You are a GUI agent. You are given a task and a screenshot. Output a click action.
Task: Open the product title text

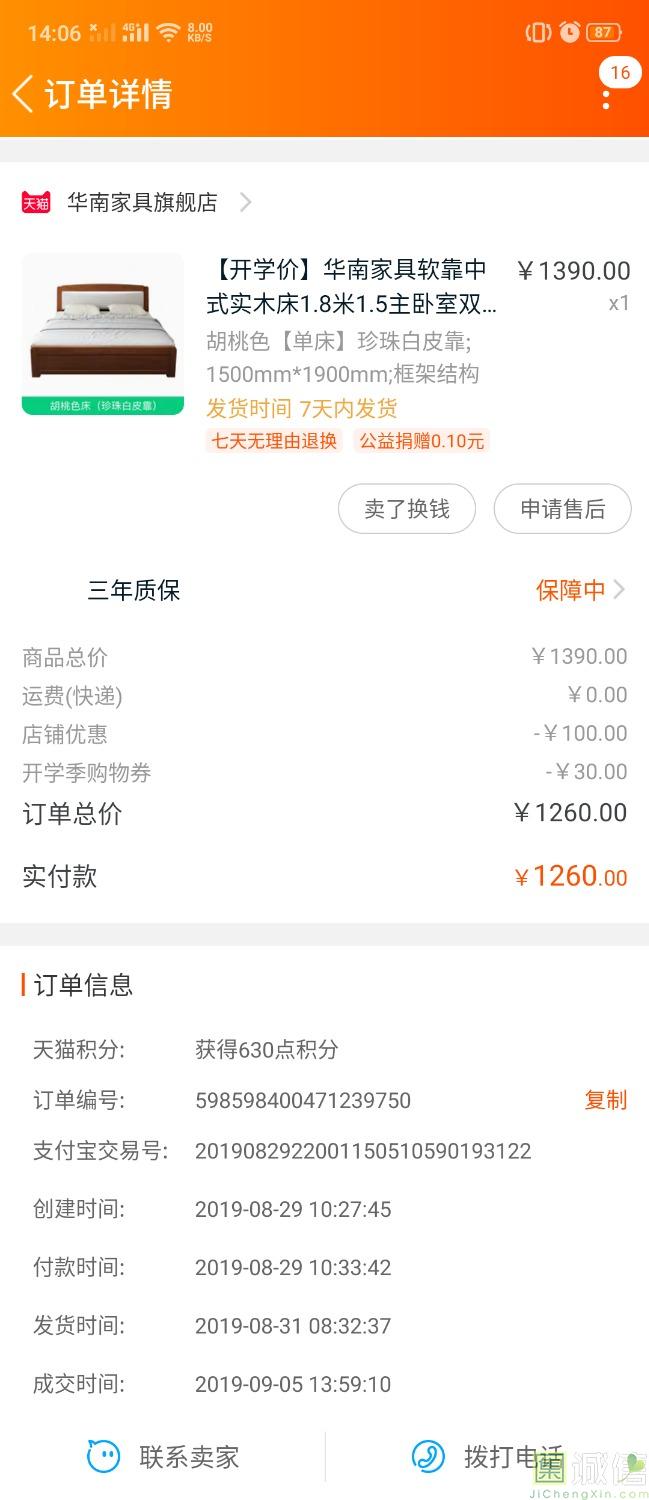(350, 286)
